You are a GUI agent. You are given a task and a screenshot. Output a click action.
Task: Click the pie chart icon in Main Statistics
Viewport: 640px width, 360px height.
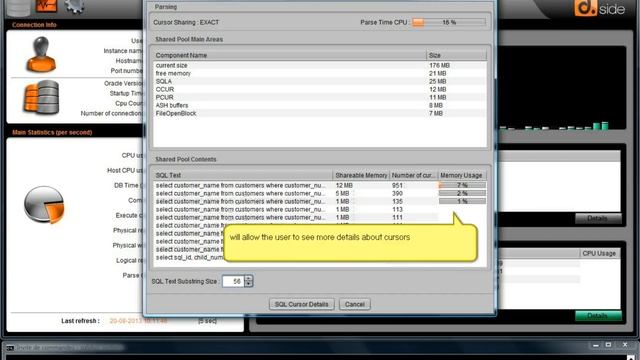44,204
